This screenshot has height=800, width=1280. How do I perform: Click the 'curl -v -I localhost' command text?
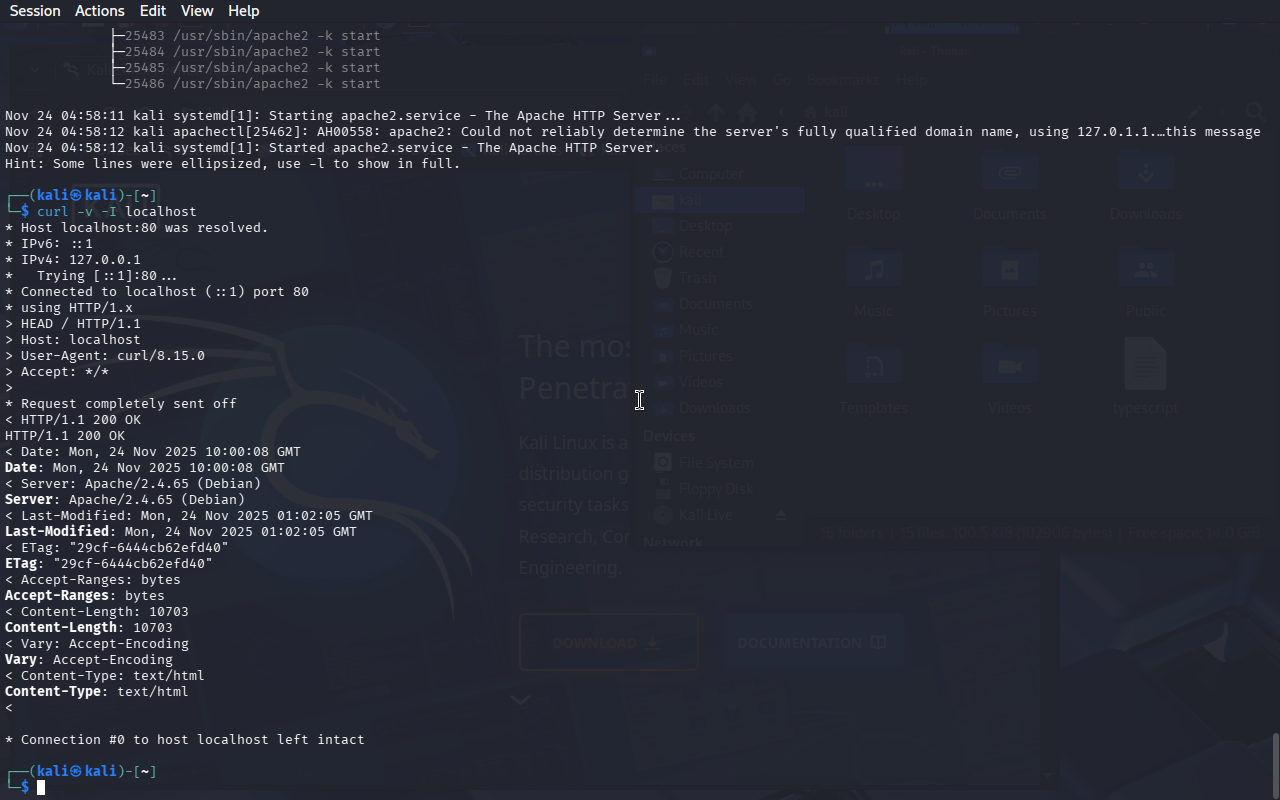point(116,212)
